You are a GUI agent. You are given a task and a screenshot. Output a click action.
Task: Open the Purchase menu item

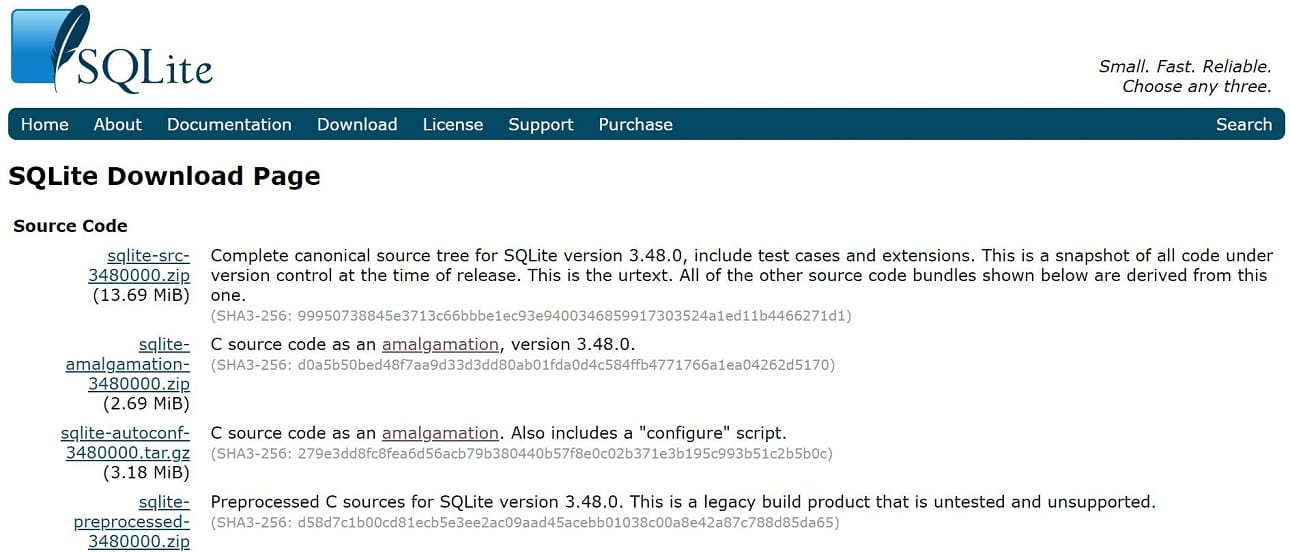[x=635, y=125]
